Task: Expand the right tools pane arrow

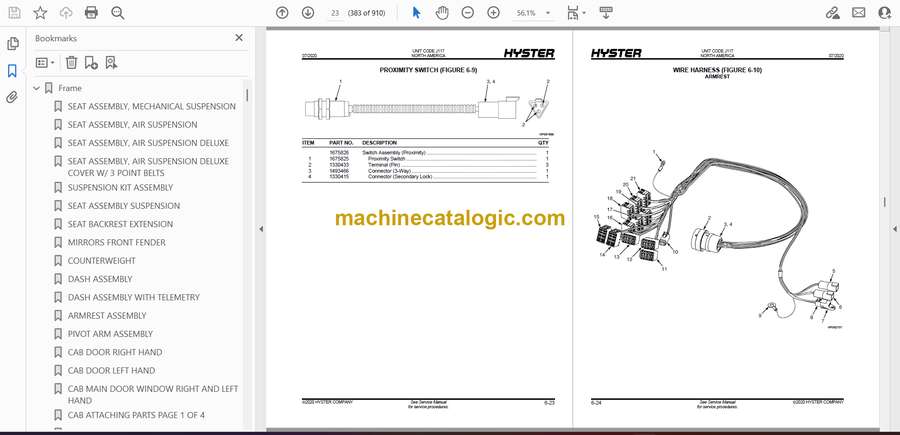Action: (x=894, y=229)
